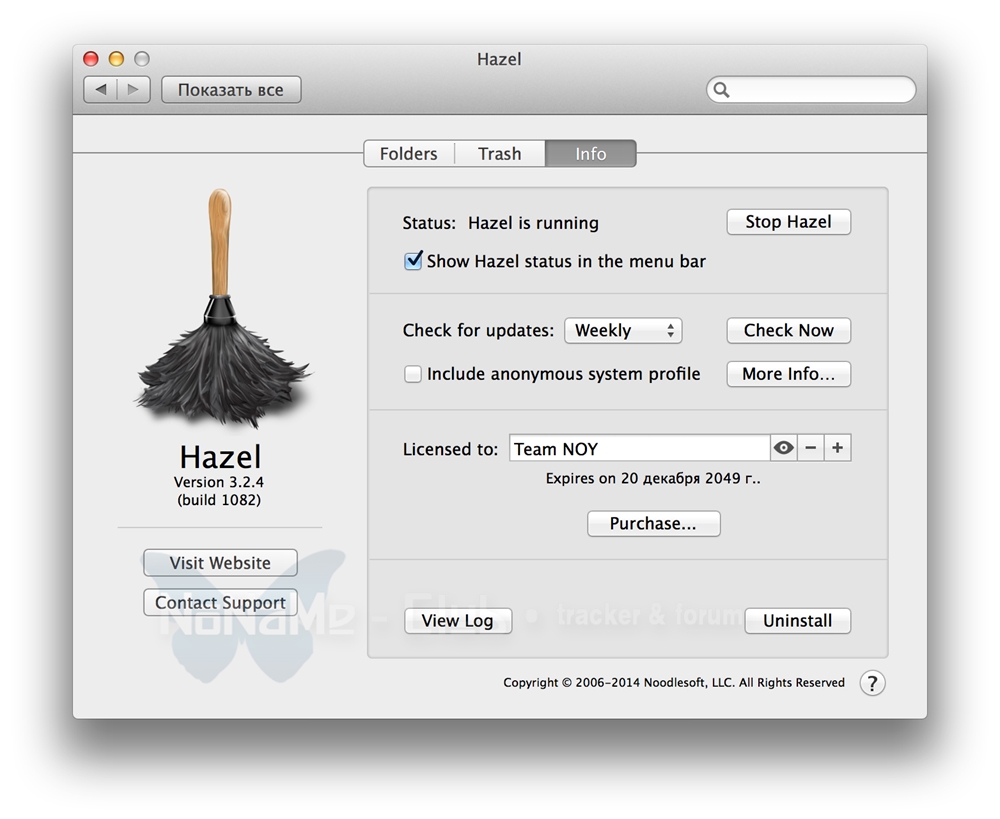Viewport: 1000px width, 819px height.
Task: Click the (build 1082) text
Action: click(x=219, y=500)
